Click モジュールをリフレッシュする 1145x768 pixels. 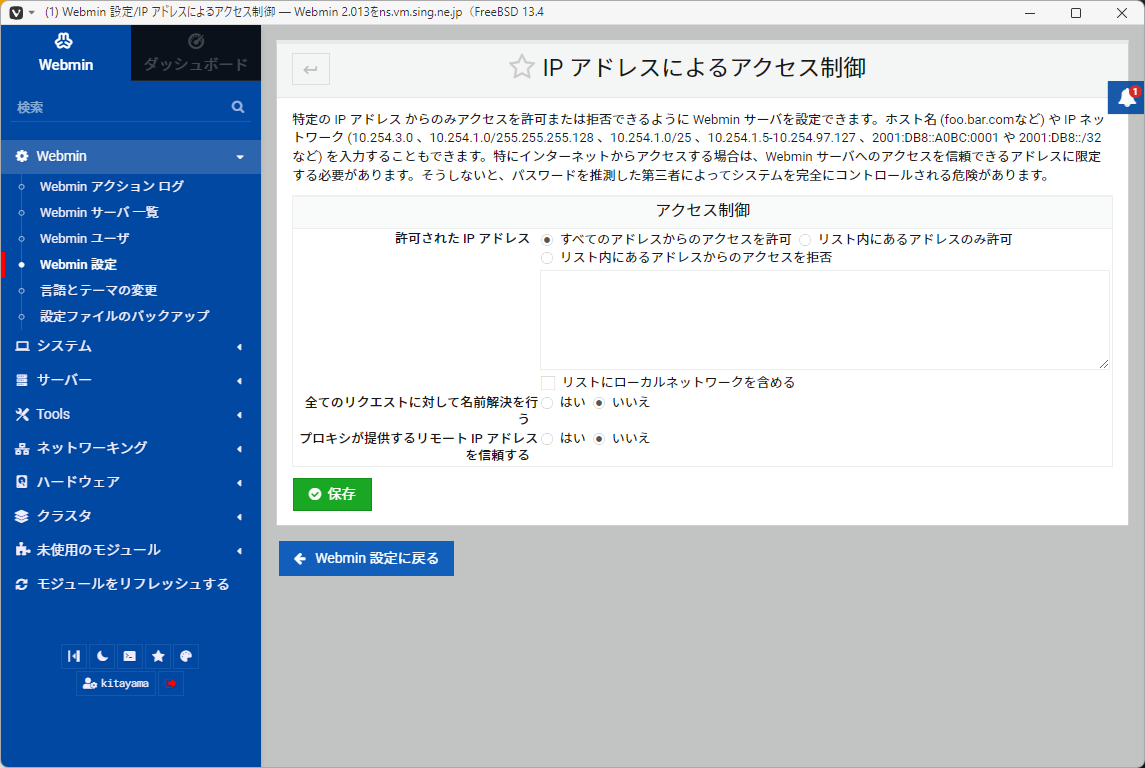[x=131, y=584]
